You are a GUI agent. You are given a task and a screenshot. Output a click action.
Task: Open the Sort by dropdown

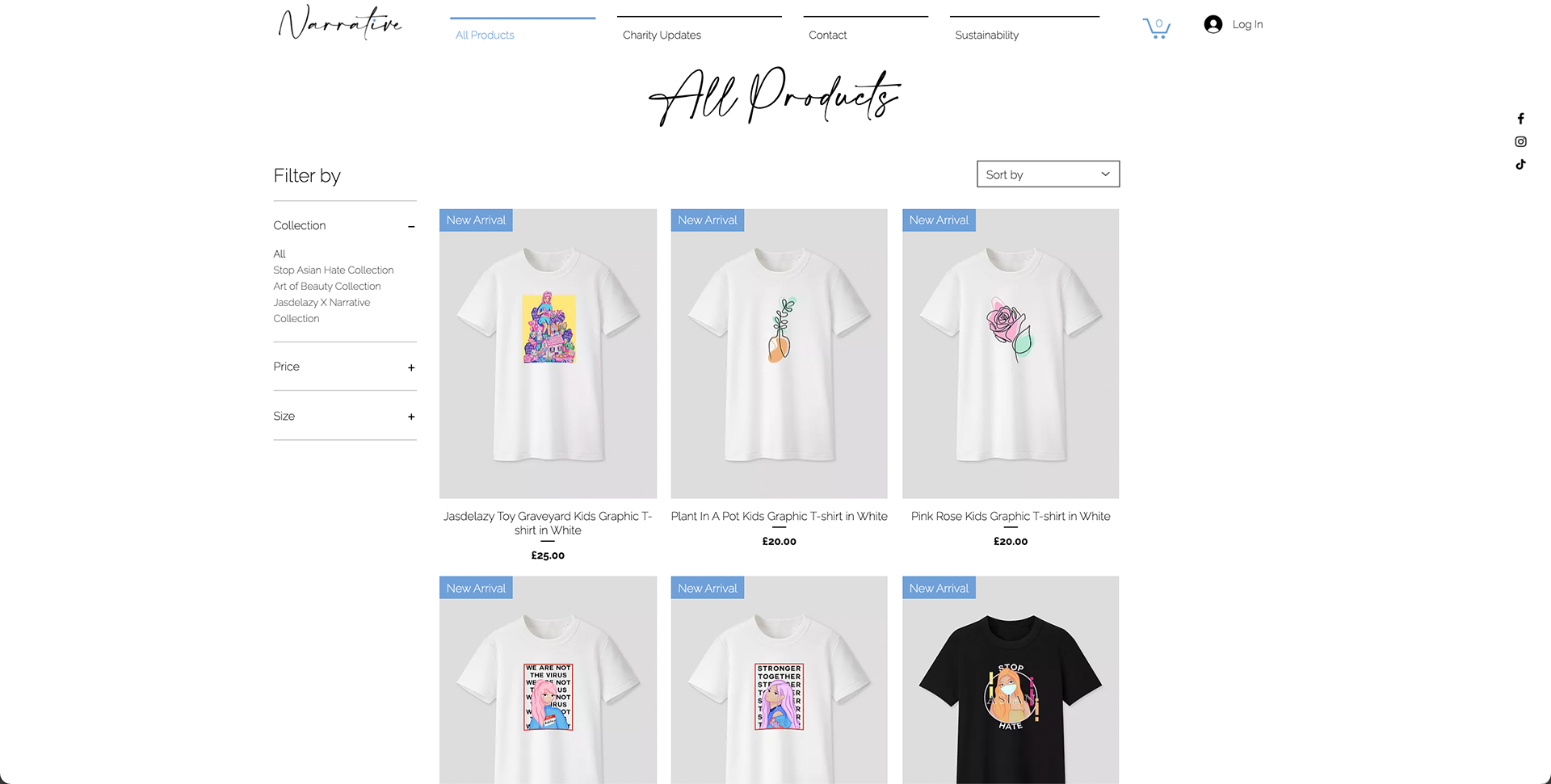(1048, 174)
